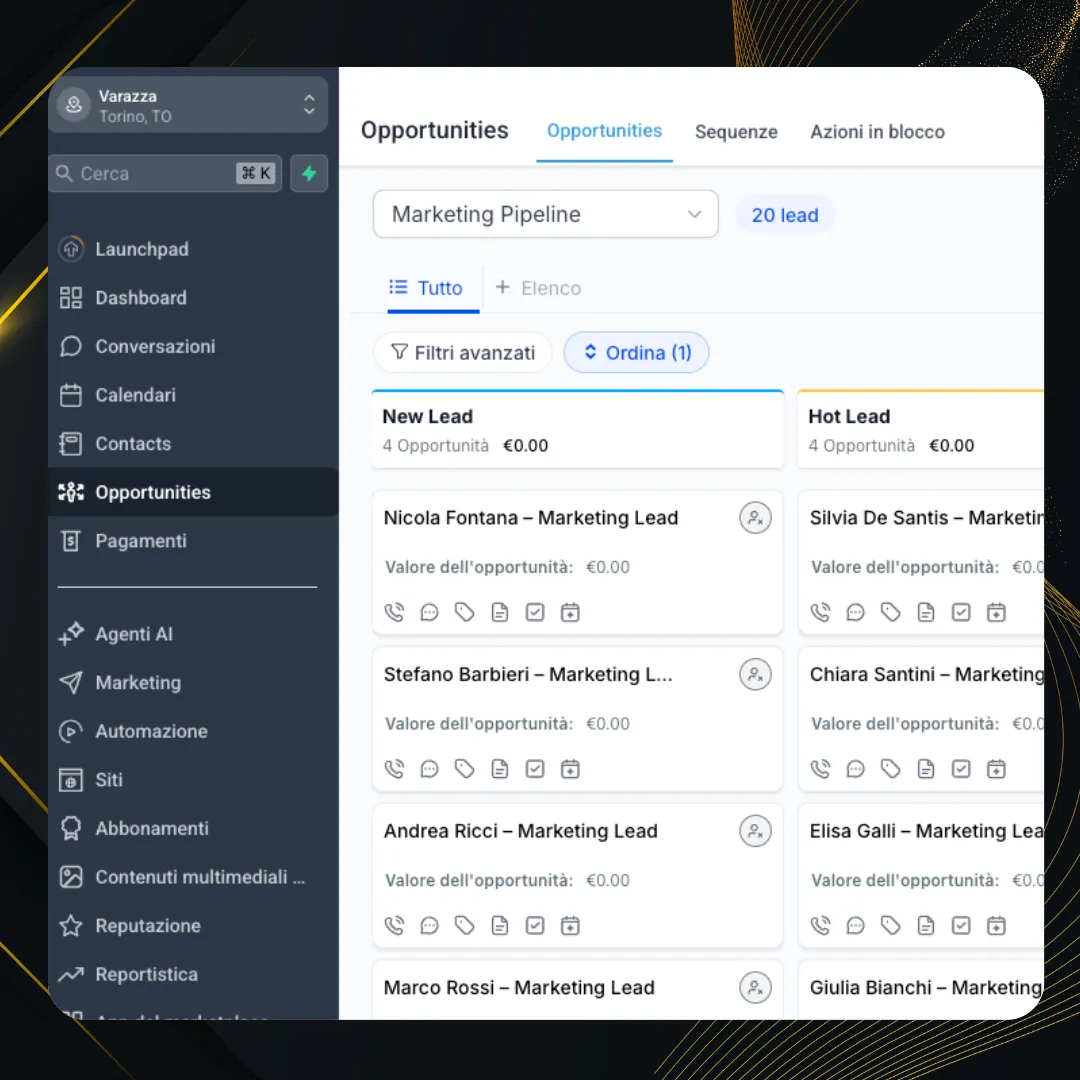Open Nicola Fontana – Marketing Lead card title
Image resolution: width=1080 pixels, height=1080 pixels.
pos(530,517)
